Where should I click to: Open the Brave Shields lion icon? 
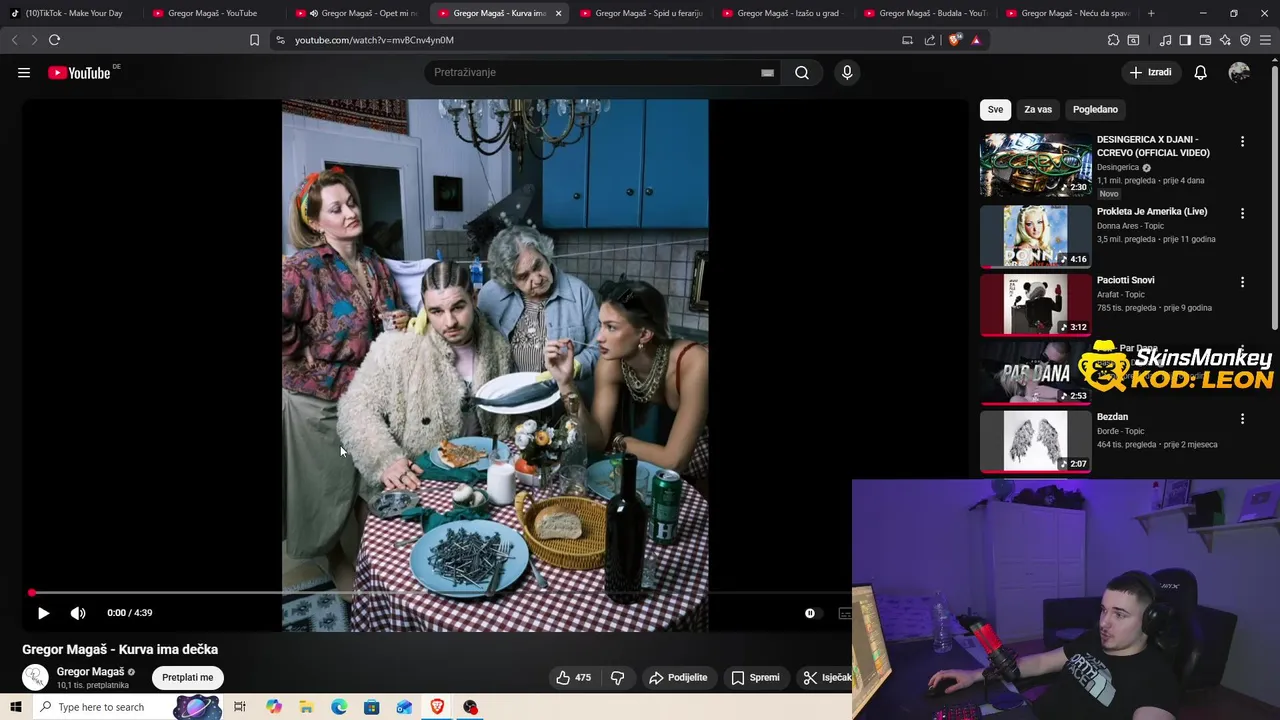tap(955, 40)
